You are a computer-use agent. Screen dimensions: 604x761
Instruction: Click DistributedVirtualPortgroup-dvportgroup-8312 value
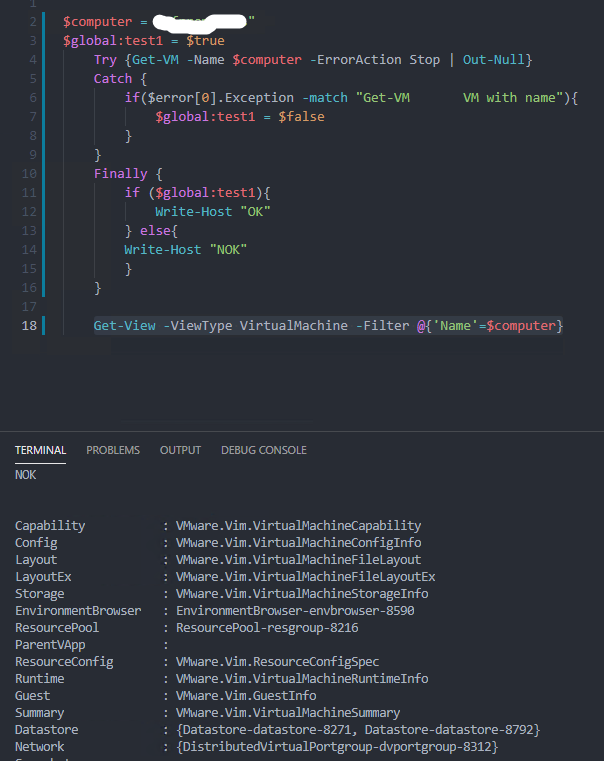[337, 746]
